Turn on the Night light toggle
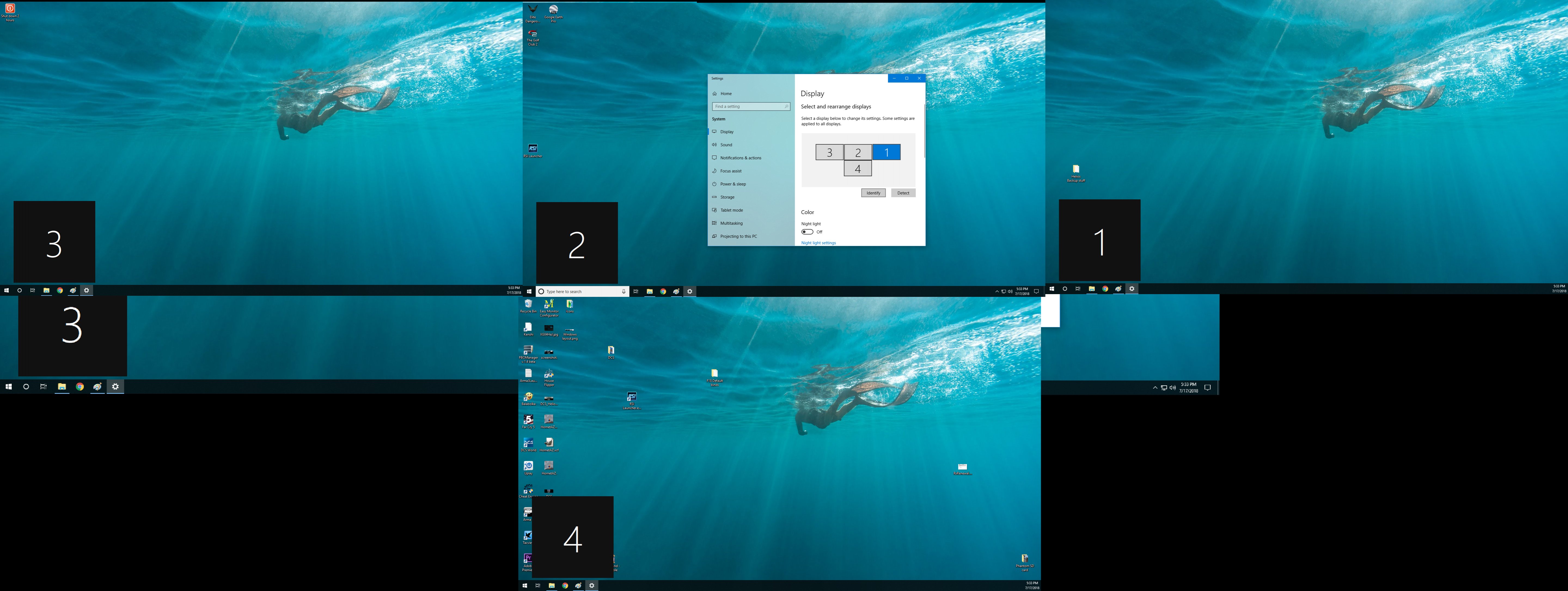 [807, 232]
